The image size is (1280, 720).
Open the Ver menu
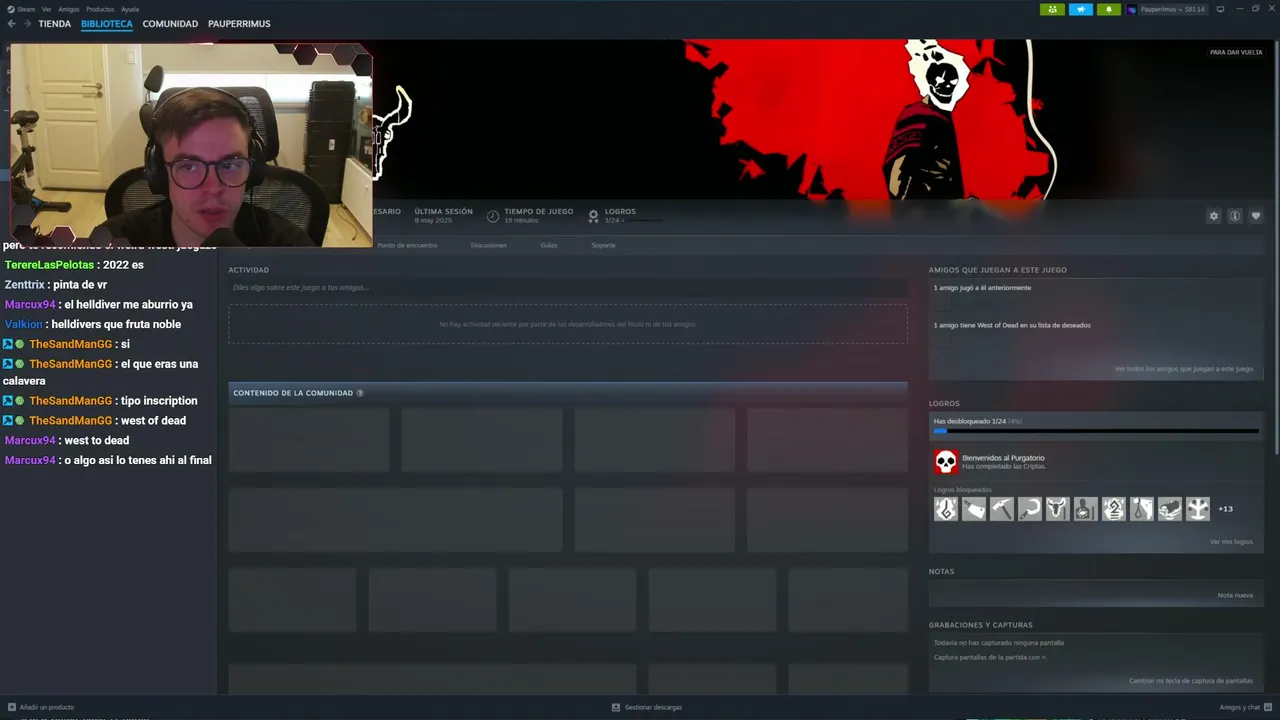47,9
